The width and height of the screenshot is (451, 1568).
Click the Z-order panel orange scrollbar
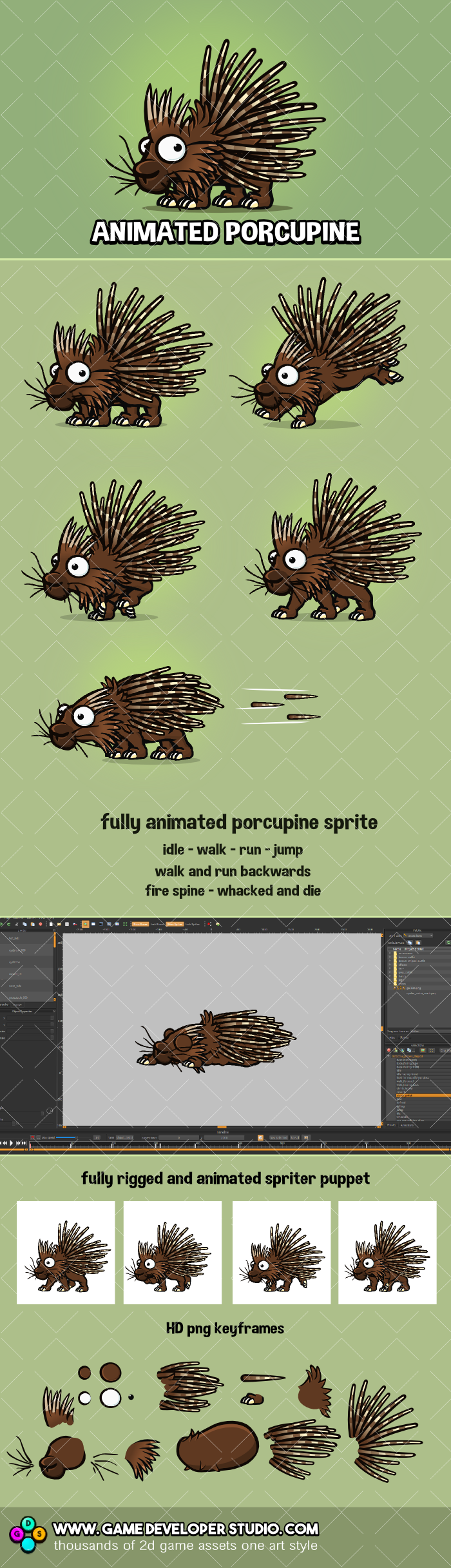[55, 940]
